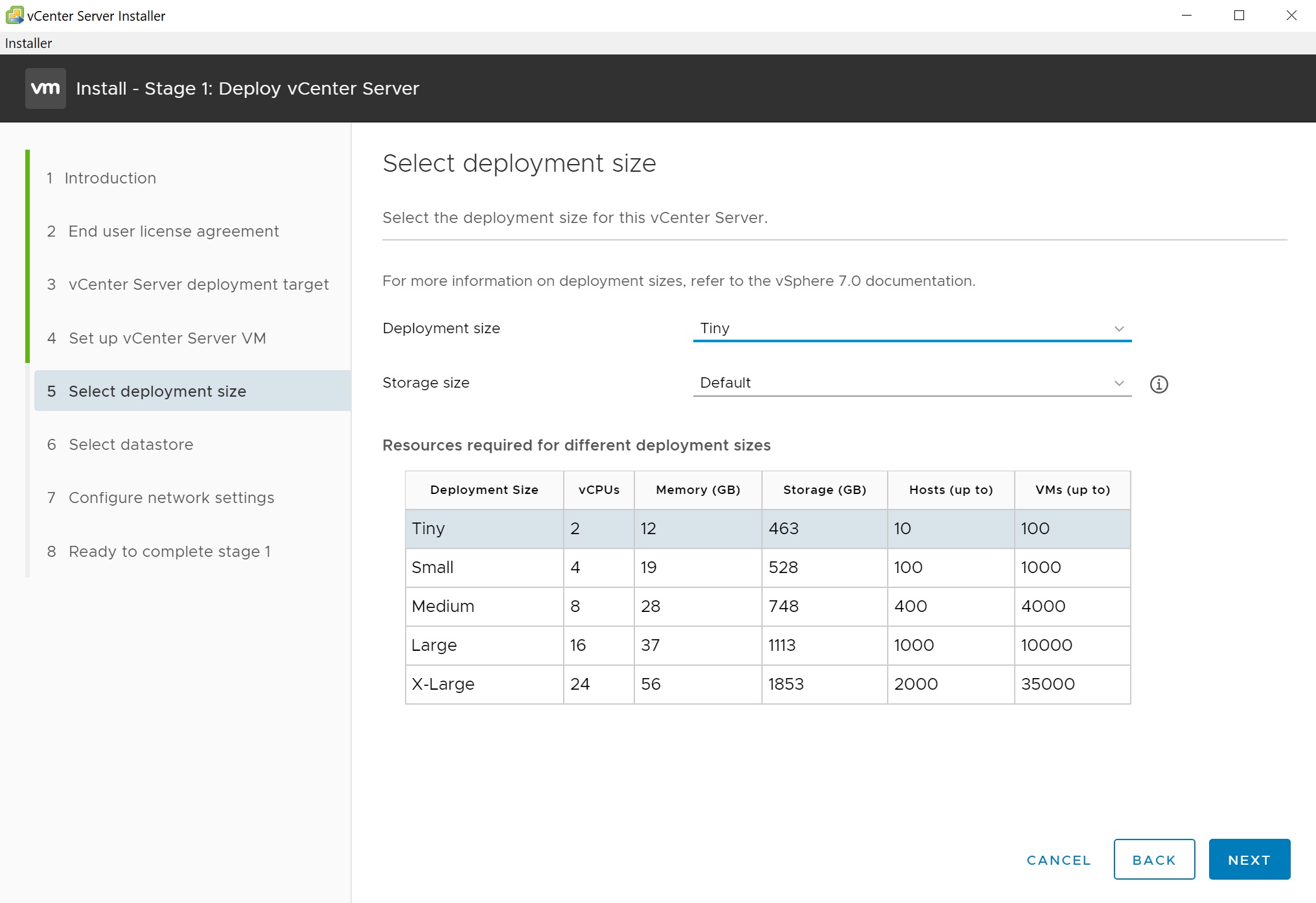Click the Storage (GB) column header
Viewport: 1316px width, 903px height.
click(824, 490)
